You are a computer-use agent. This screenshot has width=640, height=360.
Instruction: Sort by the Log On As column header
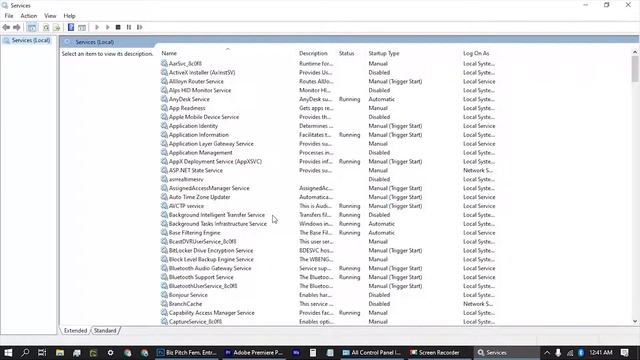(x=476, y=53)
